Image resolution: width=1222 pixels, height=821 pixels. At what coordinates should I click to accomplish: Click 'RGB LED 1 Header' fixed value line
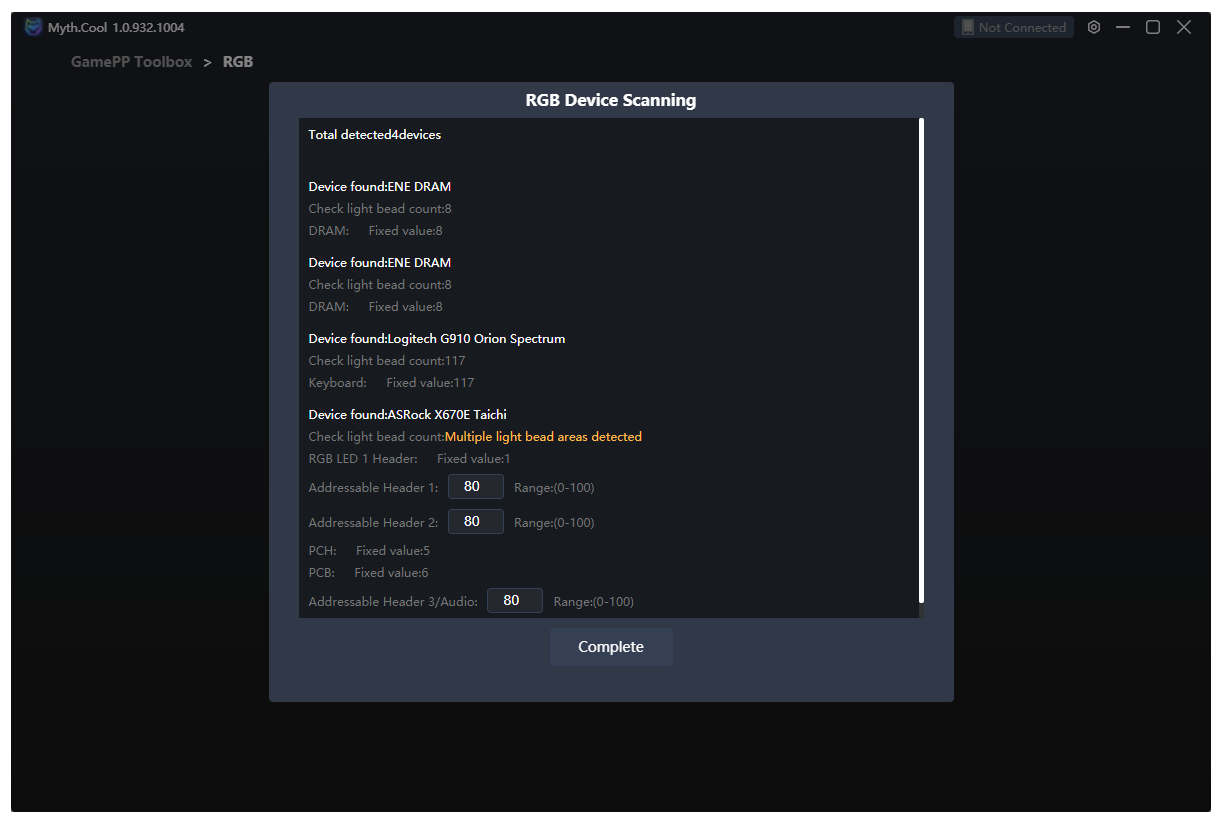coord(410,459)
